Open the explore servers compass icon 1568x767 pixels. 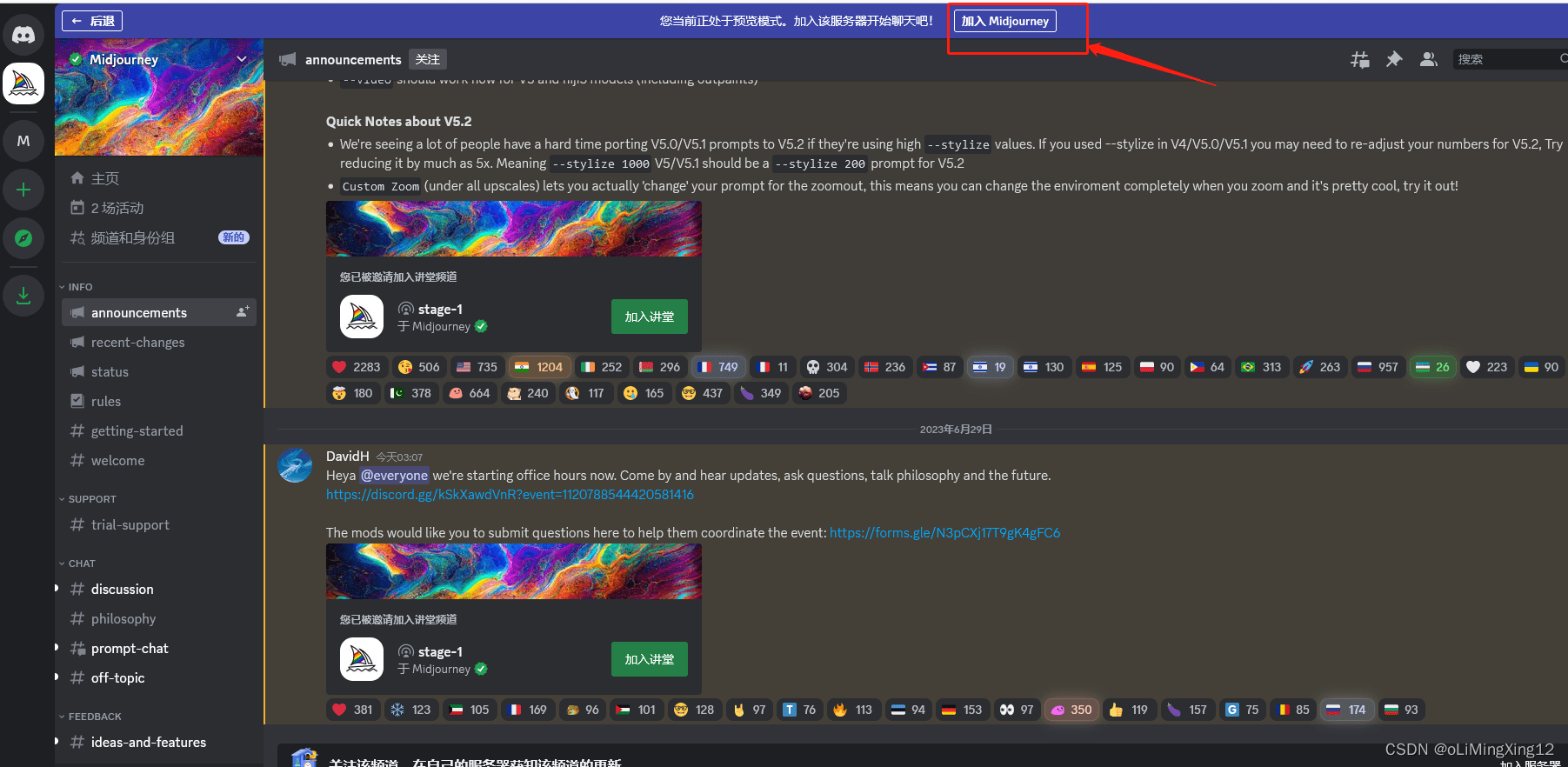(x=23, y=238)
